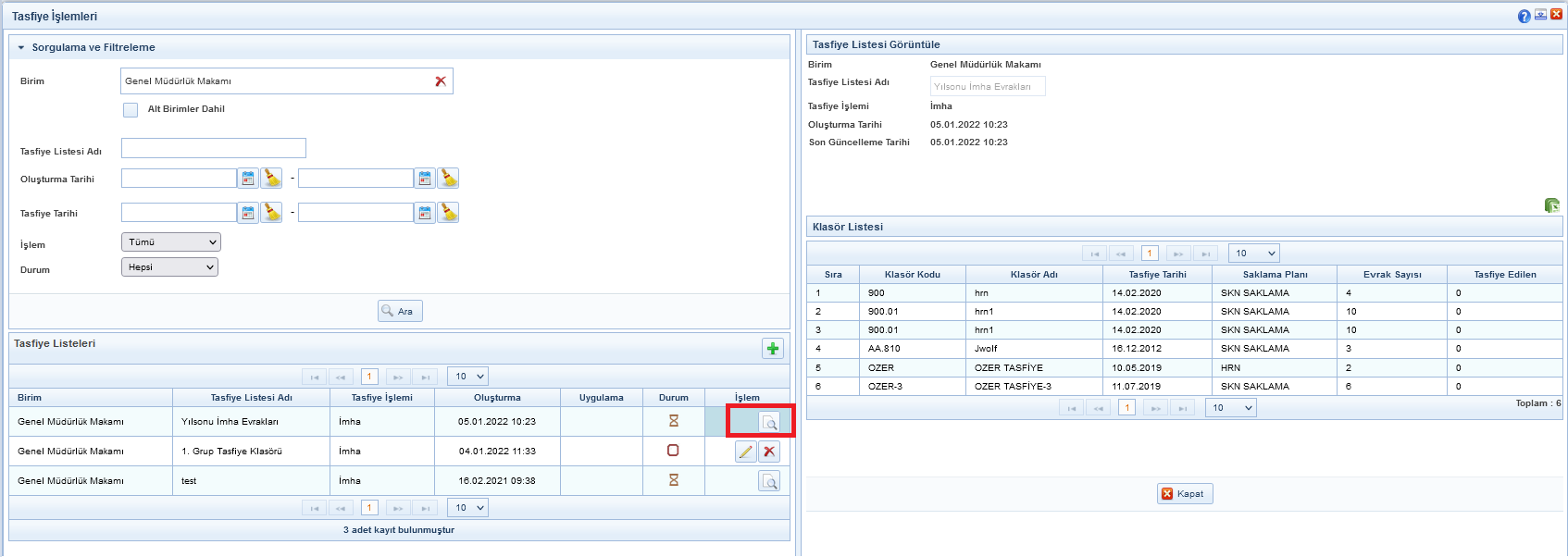Enable the Alt Birimler Dahil checkbox
The height and width of the screenshot is (557, 1568).
tap(131, 110)
